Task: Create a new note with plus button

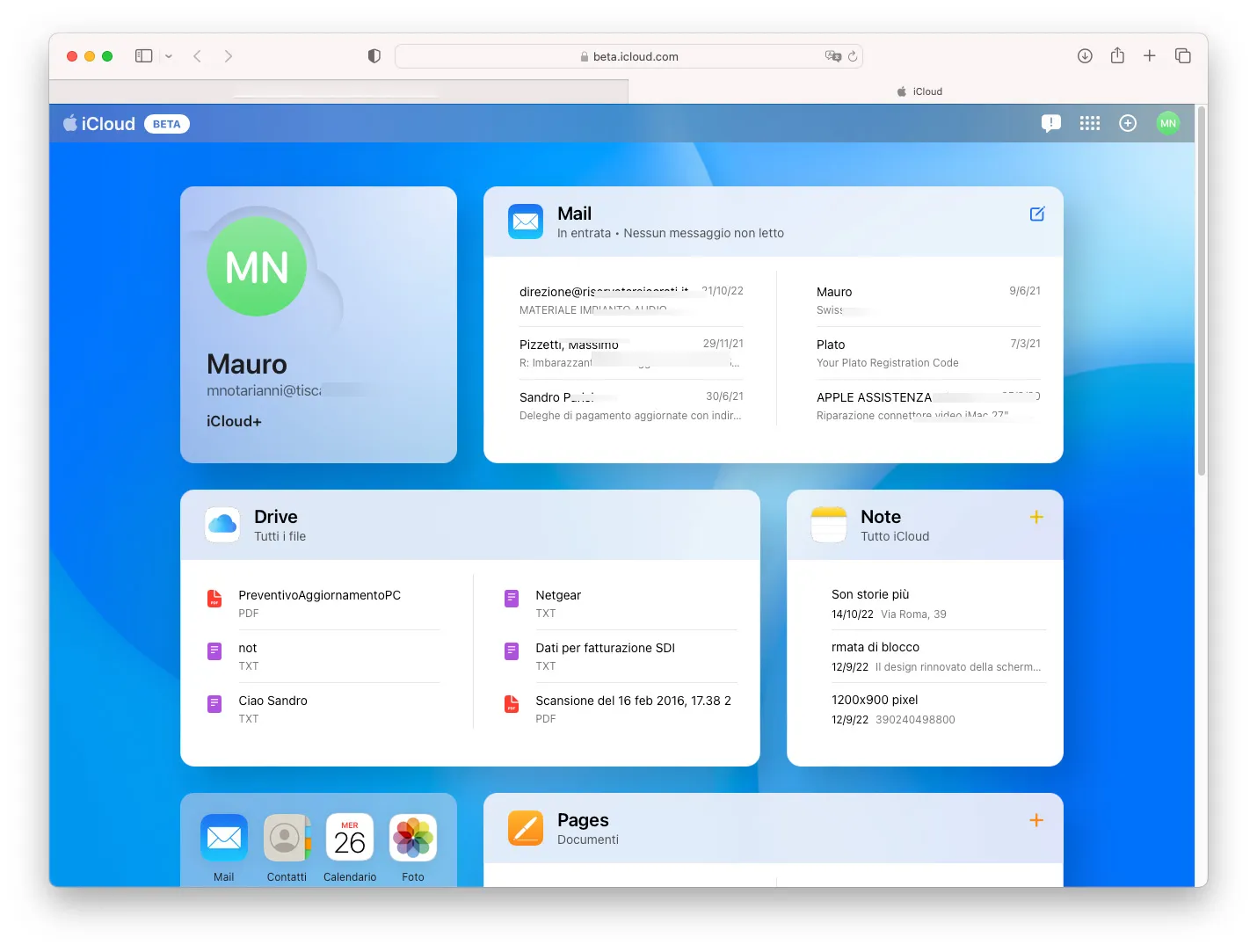Action: (x=1036, y=517)
